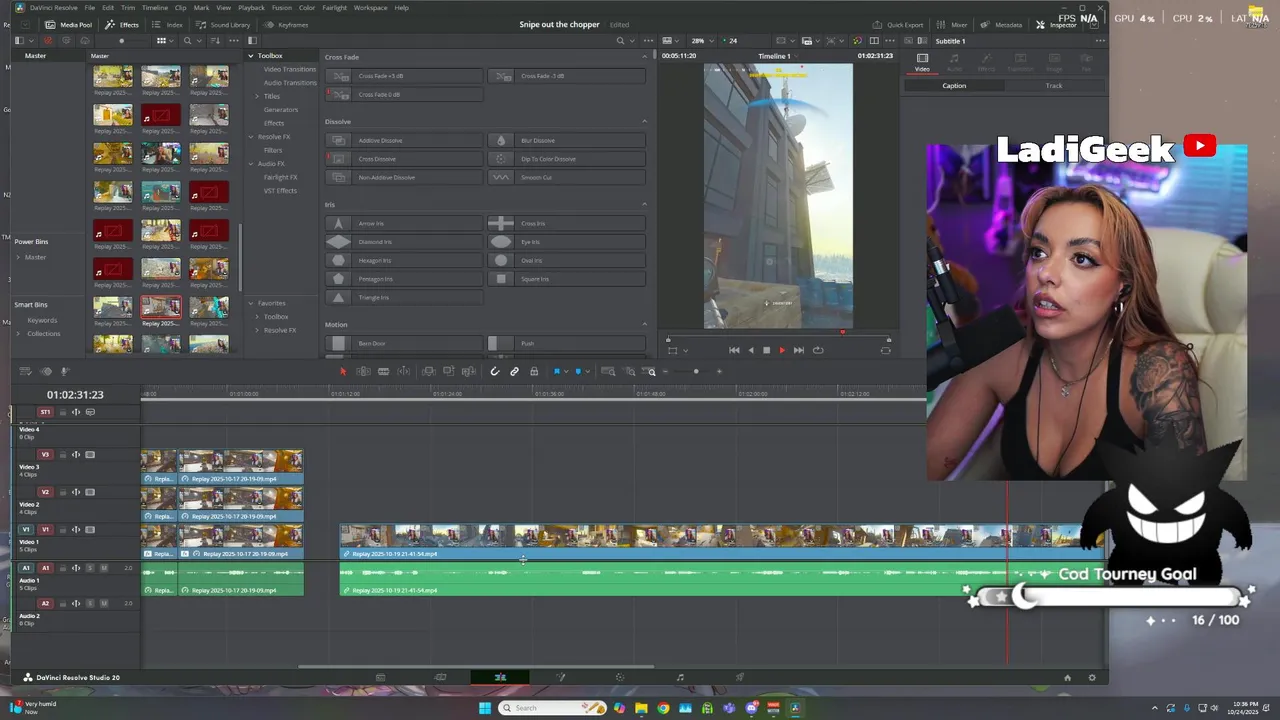The width and height of the screenshot is (1280, 720).
Task: Open the Fairlight menu
Action: pyautogui.click(x=334, y=7)
